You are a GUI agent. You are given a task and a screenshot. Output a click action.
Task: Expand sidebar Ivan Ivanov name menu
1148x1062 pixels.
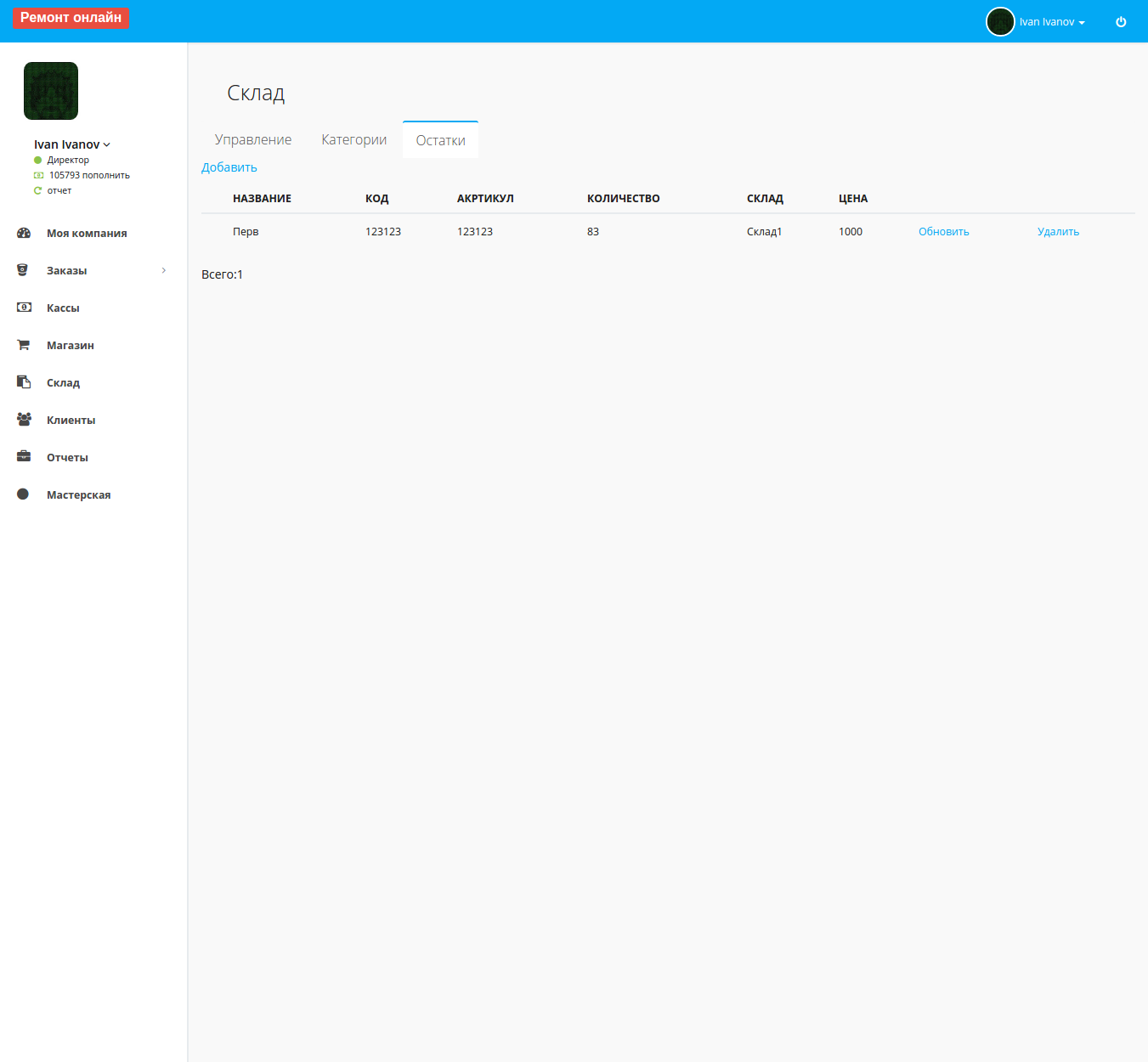pyautogui.click(x=72, y=144)
